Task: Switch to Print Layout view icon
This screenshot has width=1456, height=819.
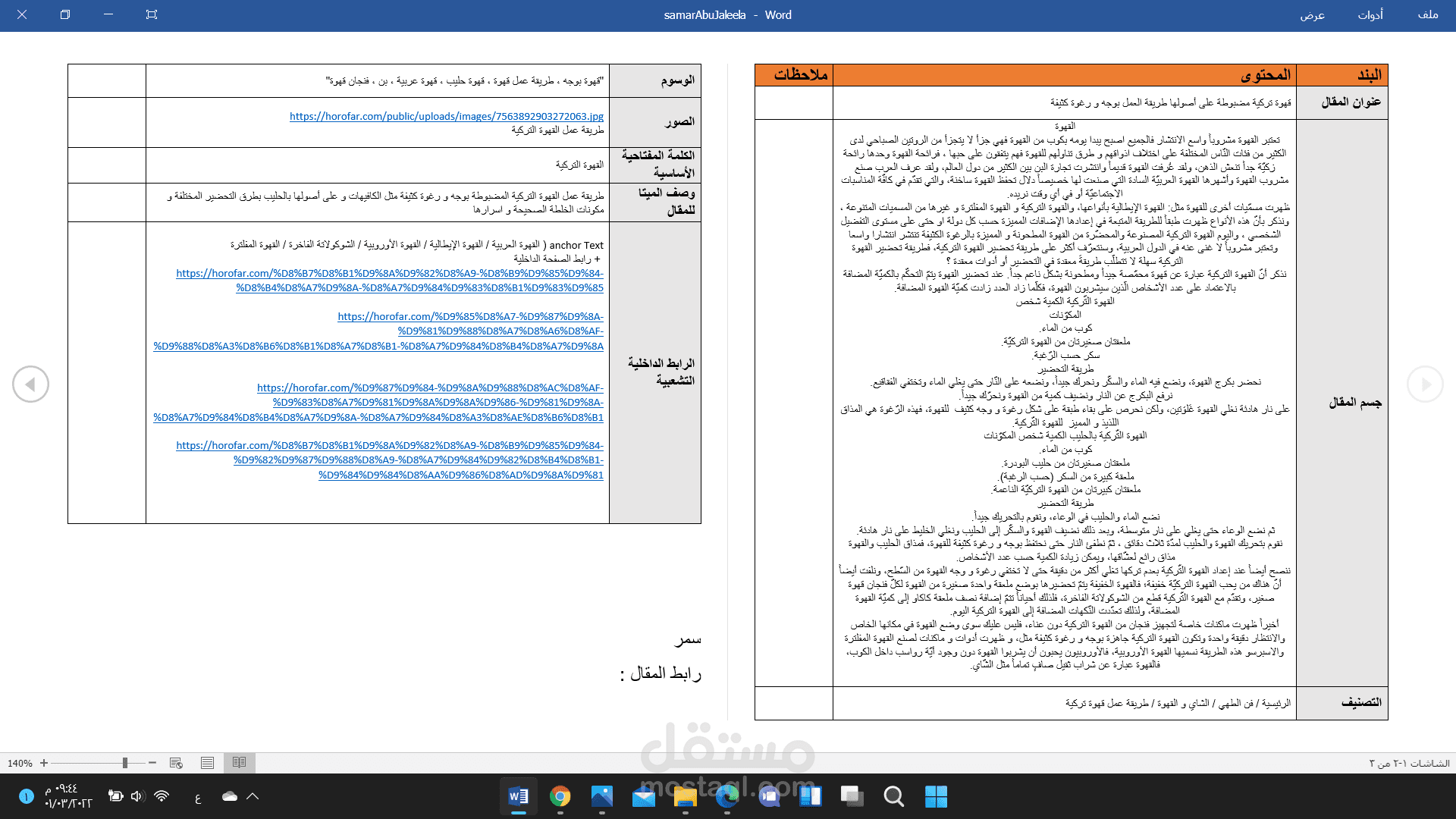Action: [207, 763]
